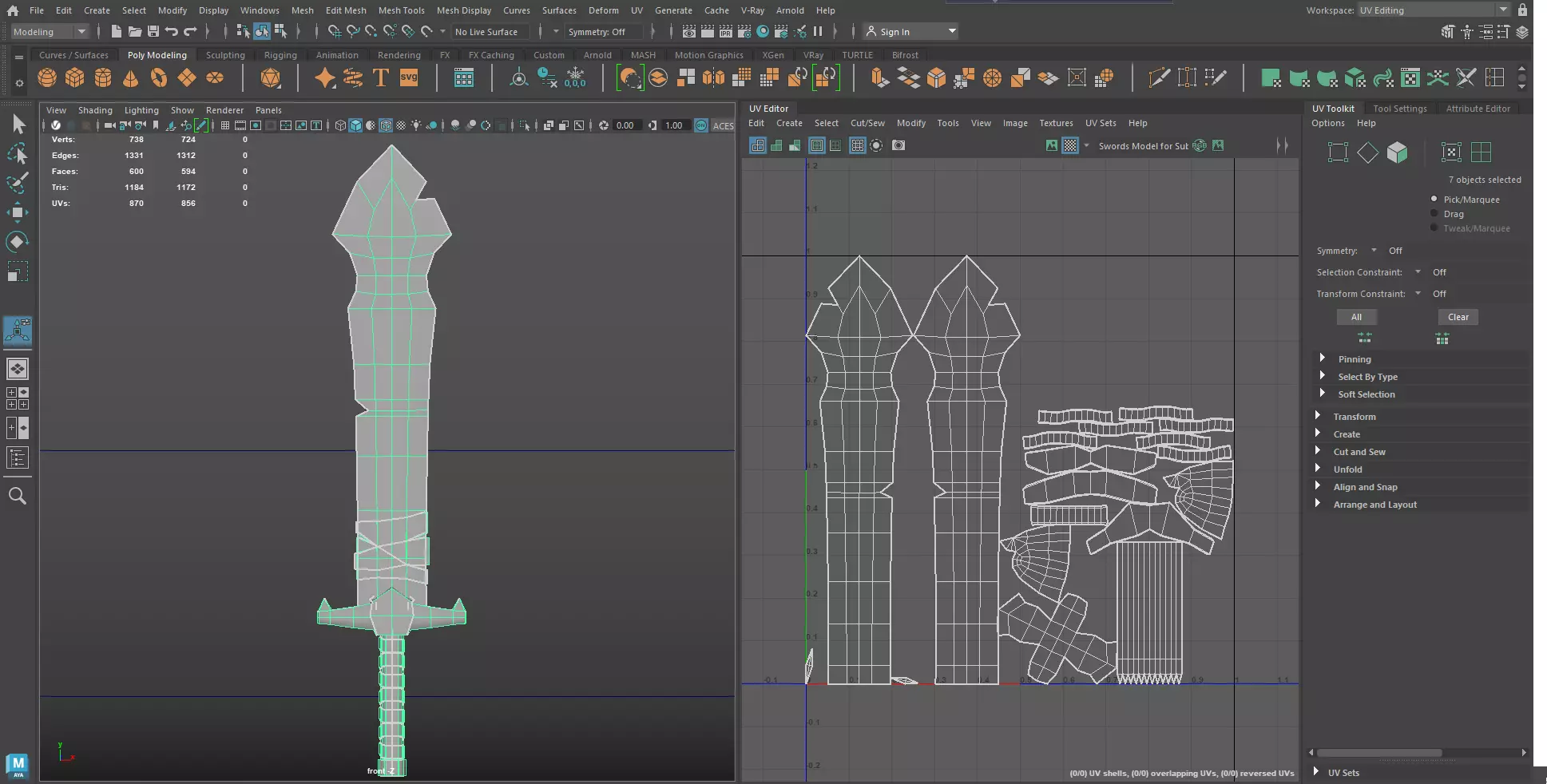The height and width of the screenshot is (784, 1547).
Task: Click the All button in UV Toolkit
Action: [x=1356, y=317]
